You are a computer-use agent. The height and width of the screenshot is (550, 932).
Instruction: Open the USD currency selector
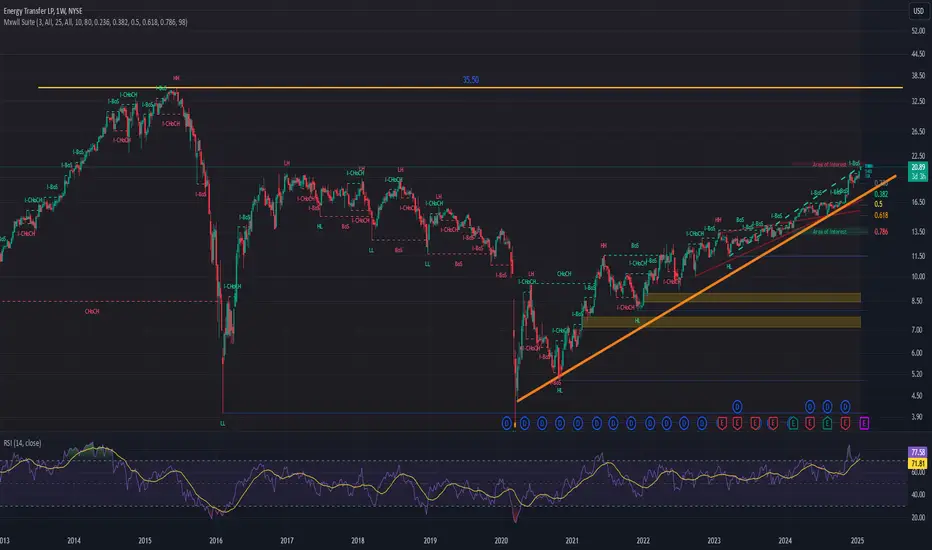click(x=918, y=11)
